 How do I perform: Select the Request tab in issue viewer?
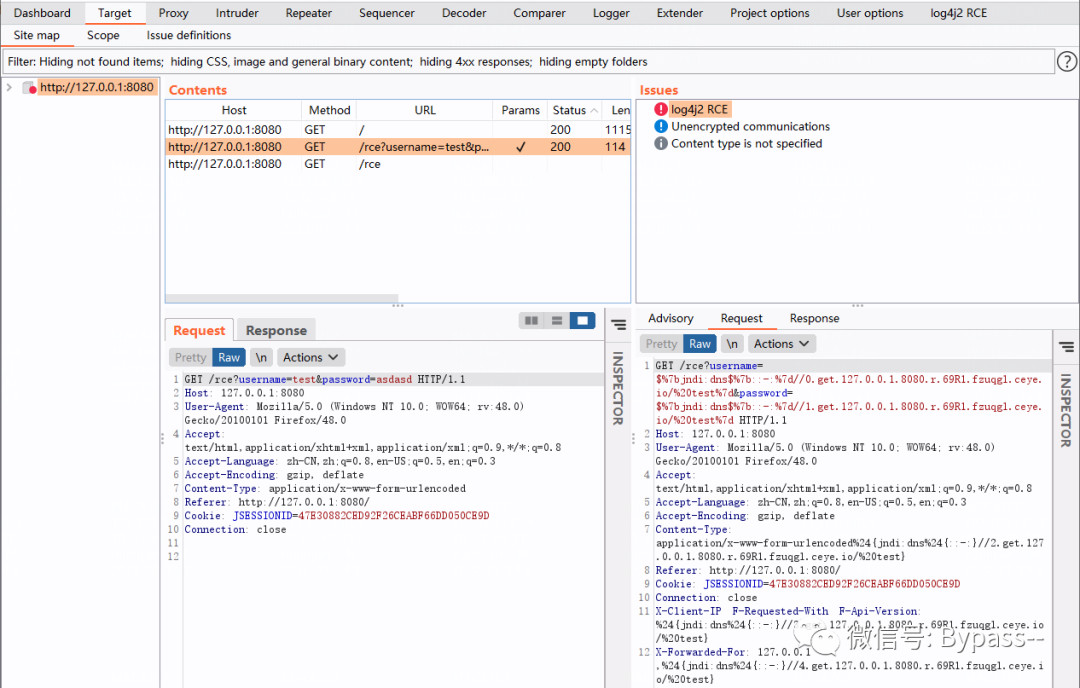741,318
